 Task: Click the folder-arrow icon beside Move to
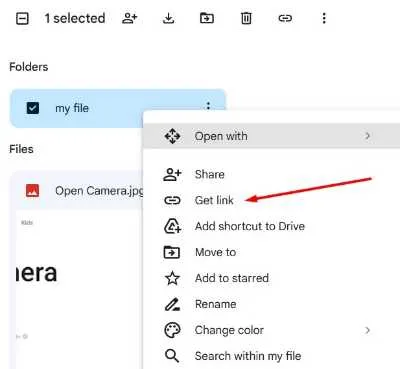click(172, 252)
